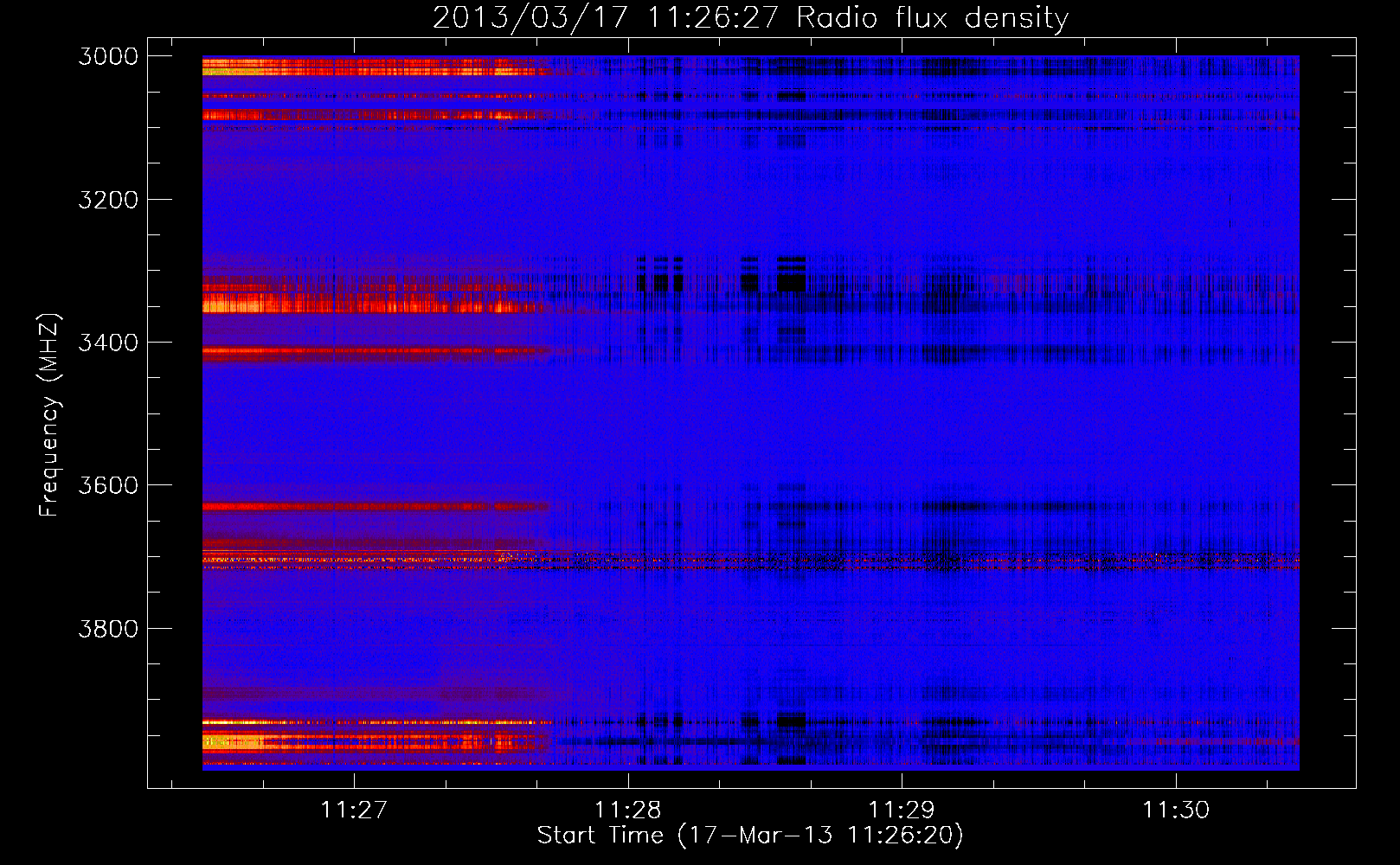
Task: Click the 11:29 time tick label
Action: click(902, 810)
